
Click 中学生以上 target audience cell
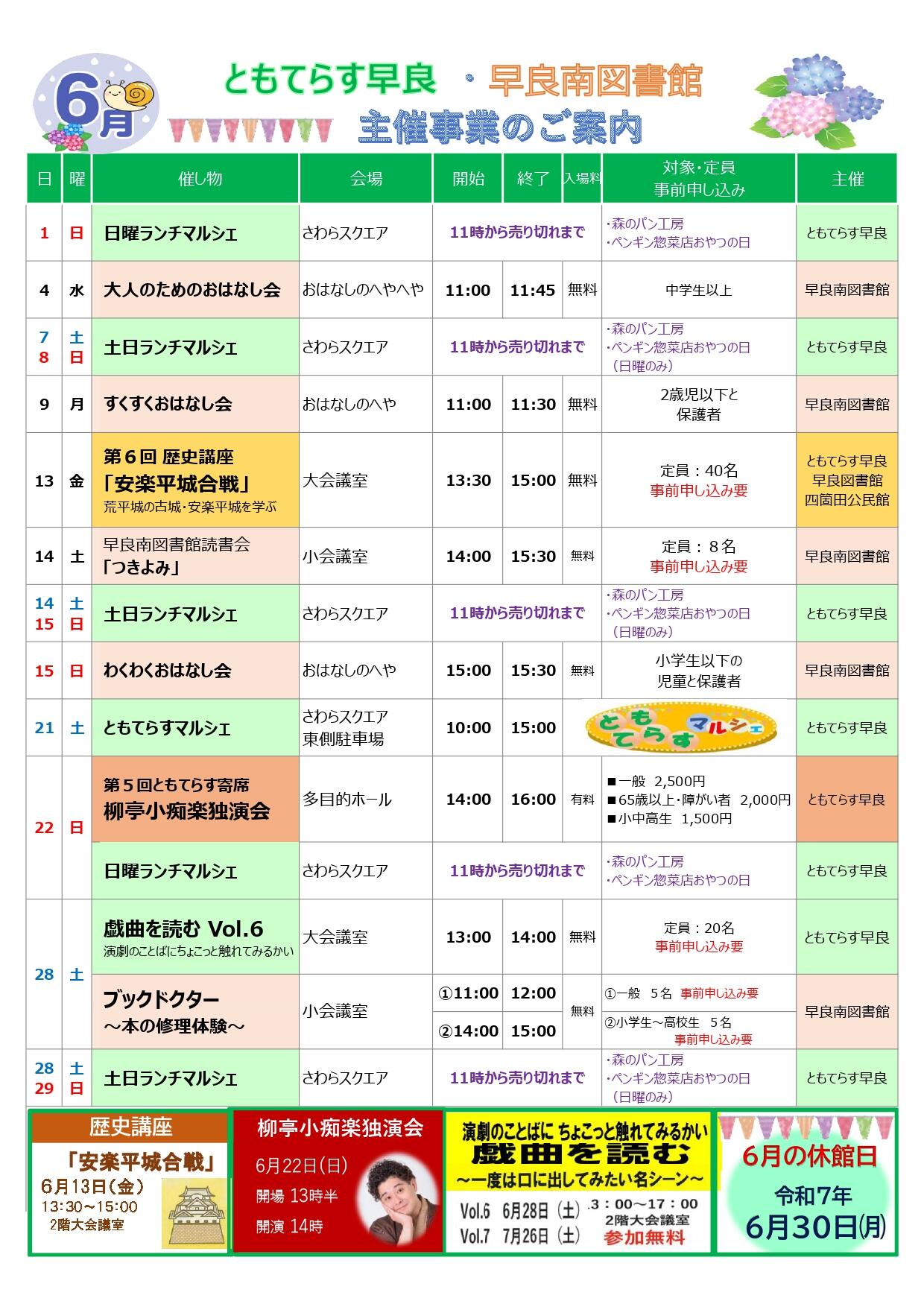pos(699,290)
